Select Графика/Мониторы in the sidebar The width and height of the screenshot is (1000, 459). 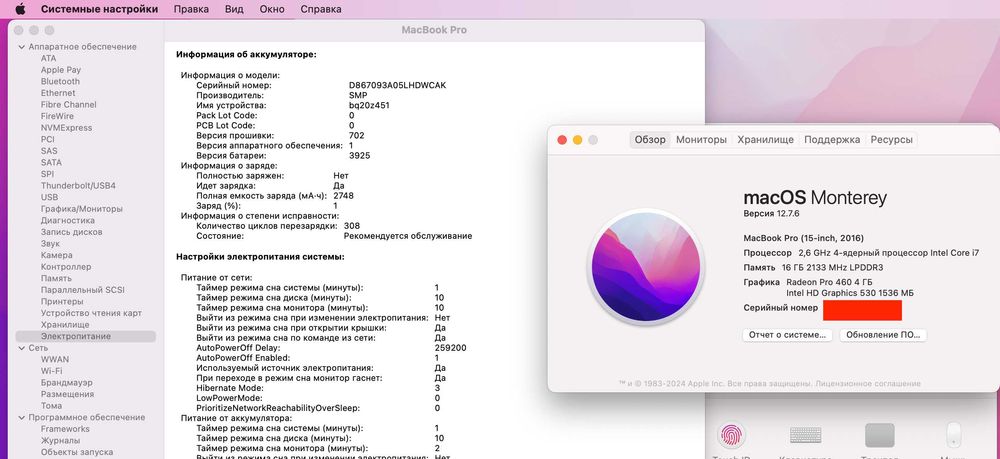pyautogui.click(x=82, y=208)
